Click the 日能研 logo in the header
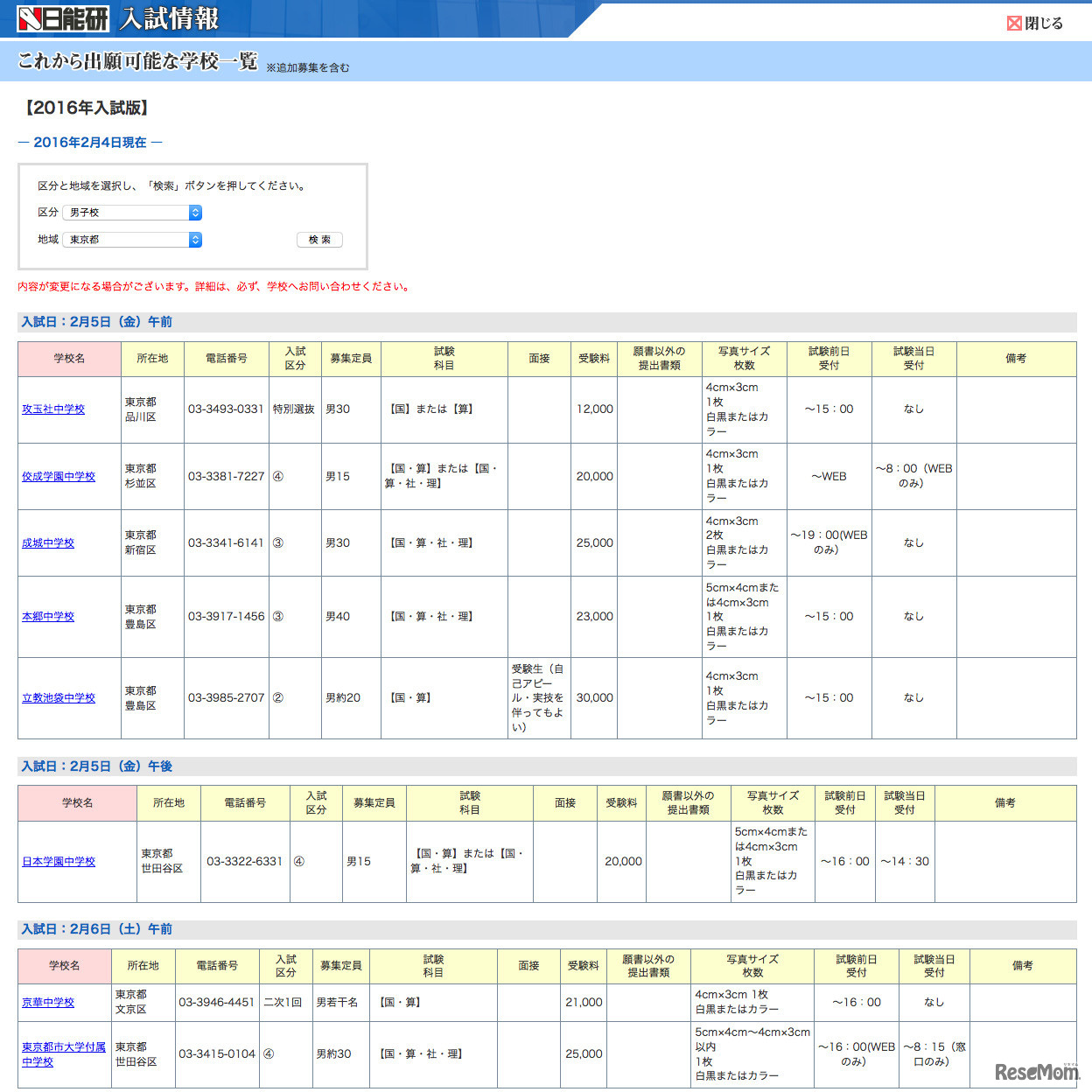Viewport: 1092px width, 1092px height. (x=64, y=18)
